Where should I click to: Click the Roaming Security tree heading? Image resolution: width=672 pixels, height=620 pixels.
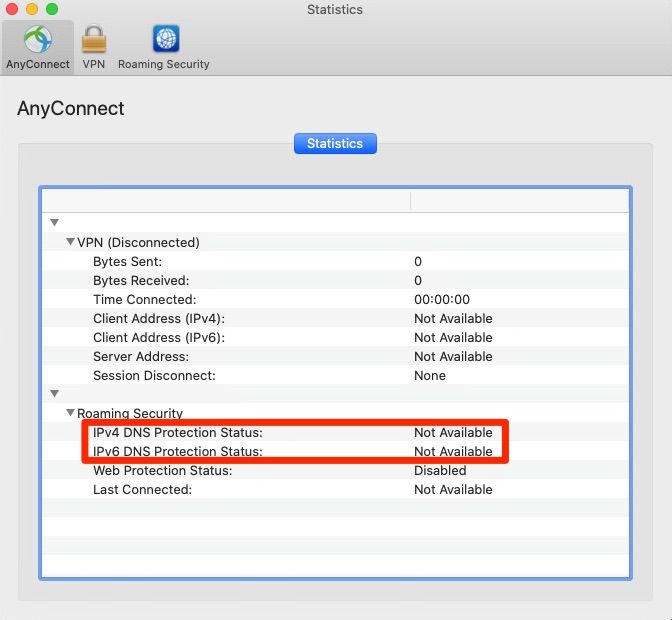[x=130, y=413]
